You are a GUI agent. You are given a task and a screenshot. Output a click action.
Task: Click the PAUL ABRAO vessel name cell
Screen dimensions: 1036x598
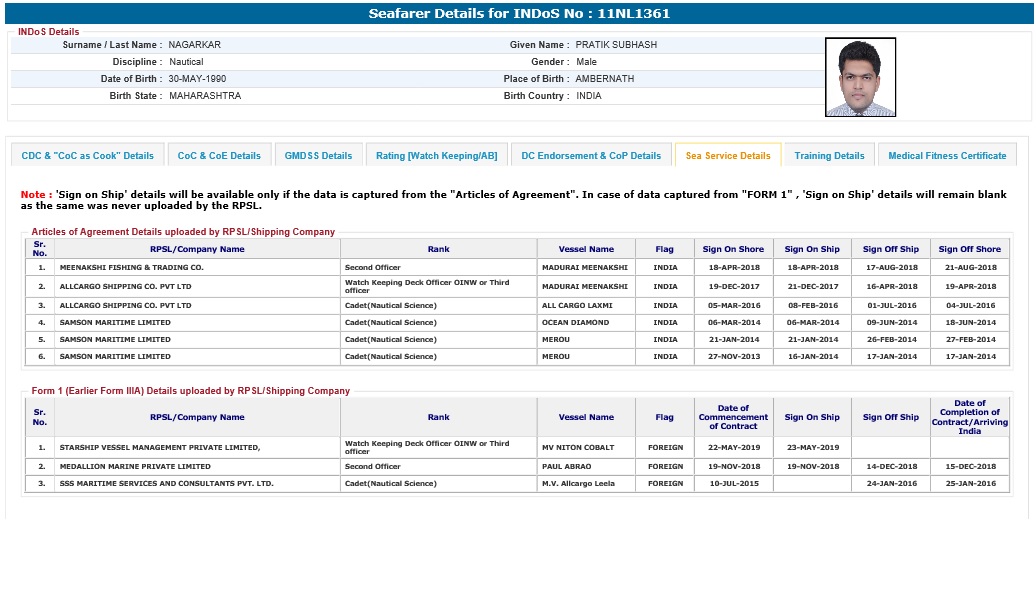pyautogui.click(x=566, y=466)
